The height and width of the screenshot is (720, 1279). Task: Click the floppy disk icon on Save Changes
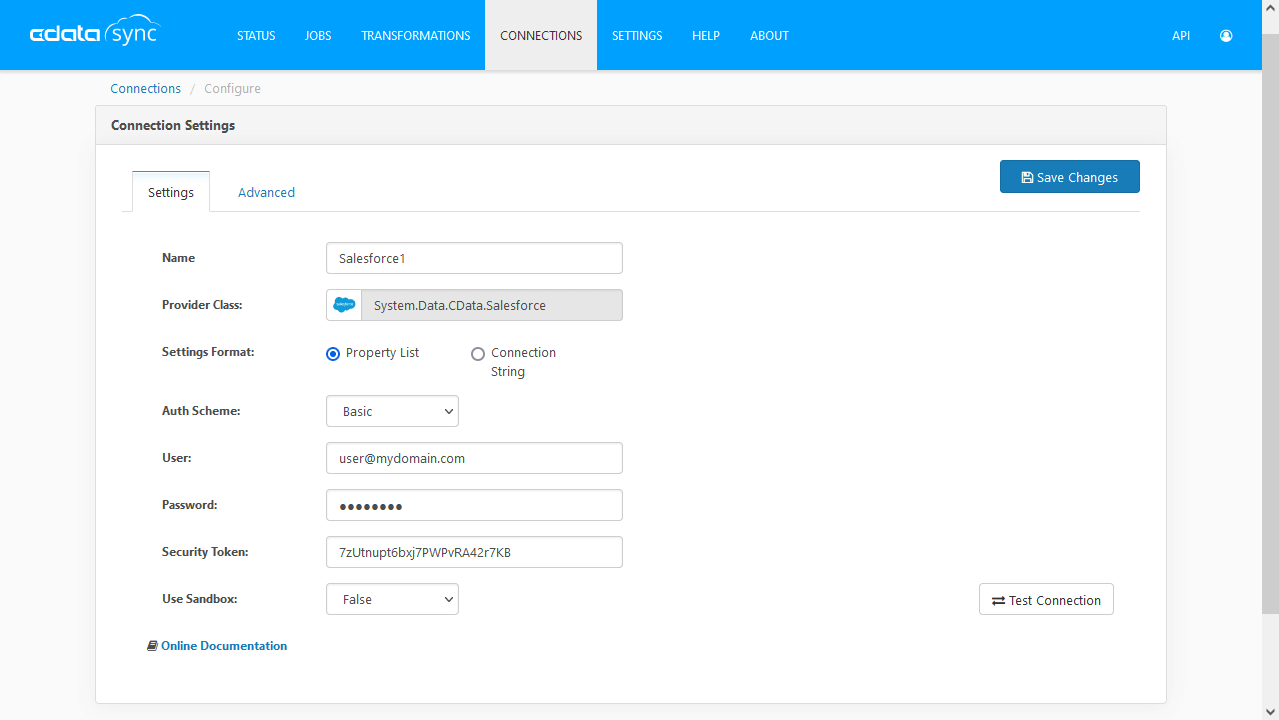click(x=1027, y=176)
